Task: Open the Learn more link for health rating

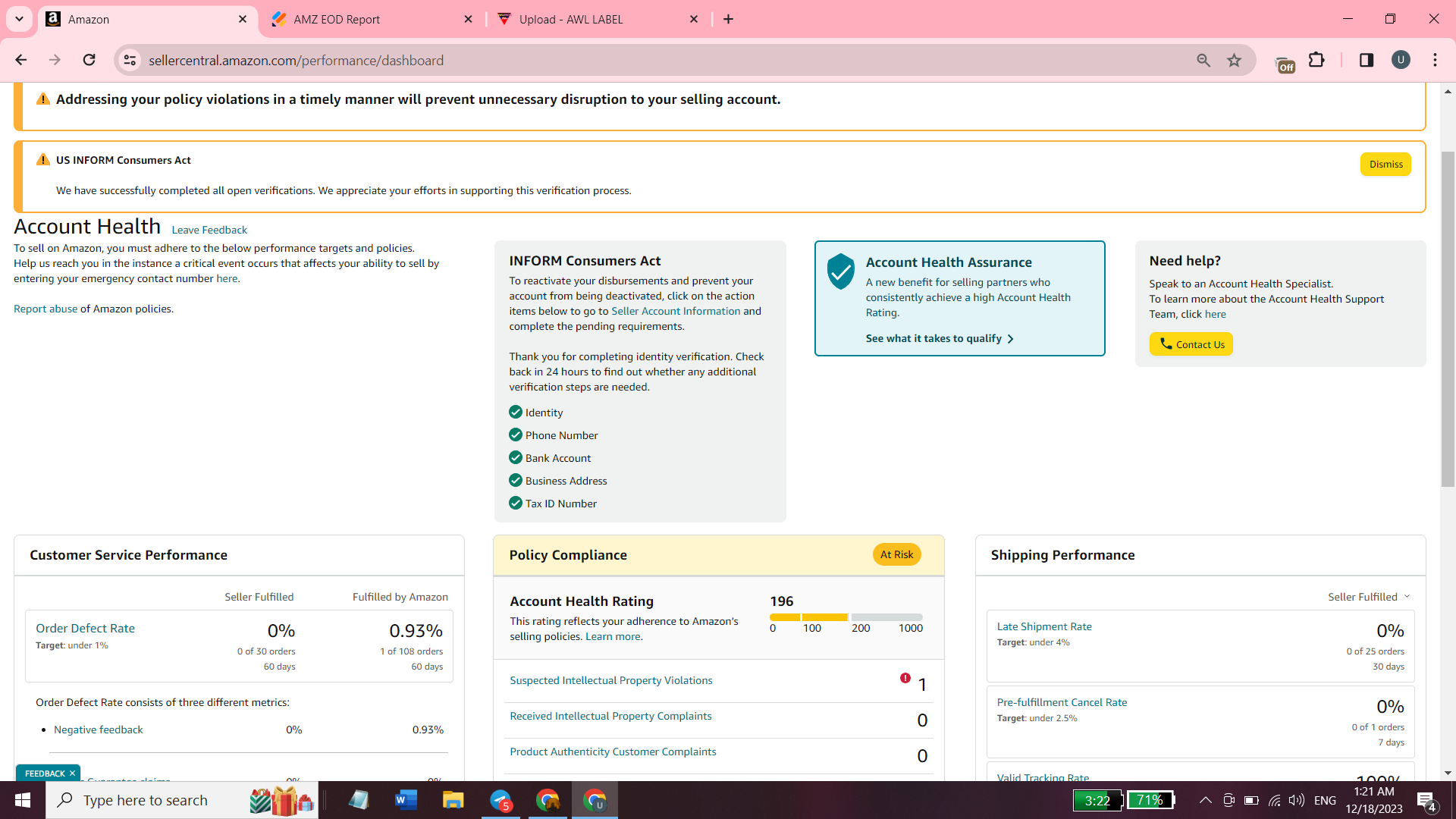Action: (x=613, y=636)
